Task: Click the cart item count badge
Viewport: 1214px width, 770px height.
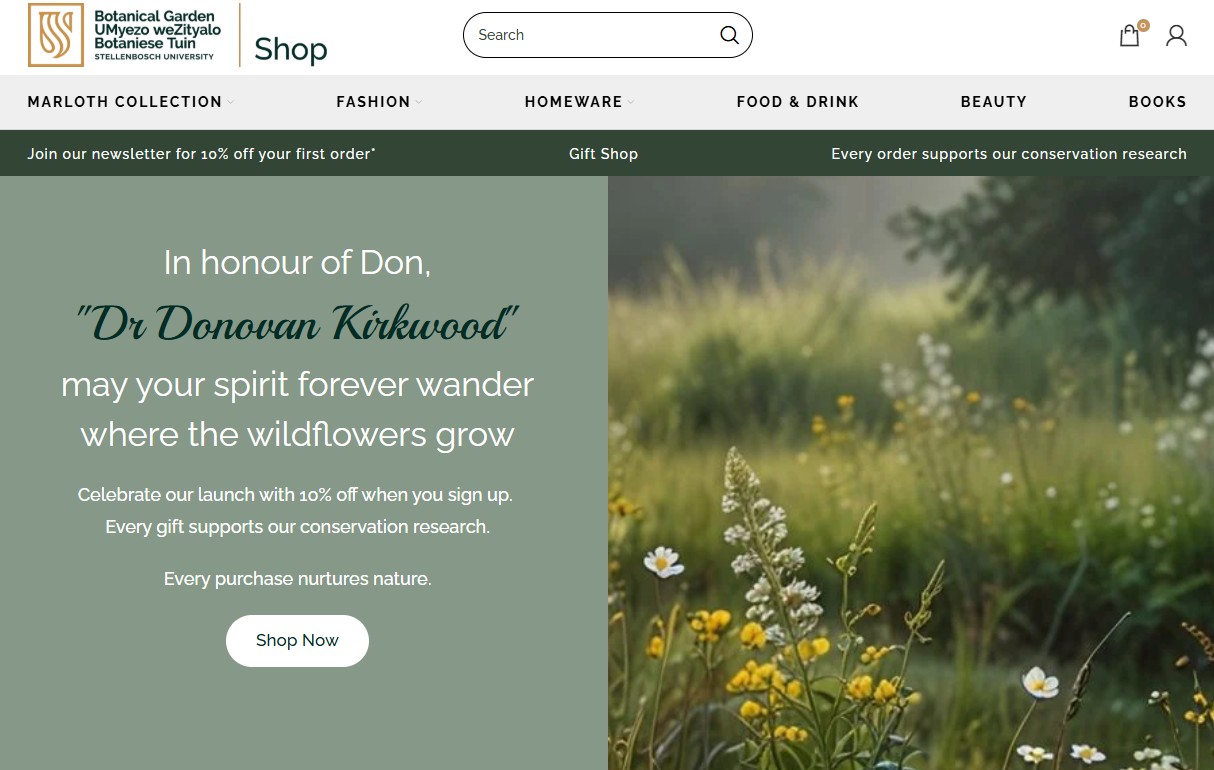Action: (x=1143, y=25)
